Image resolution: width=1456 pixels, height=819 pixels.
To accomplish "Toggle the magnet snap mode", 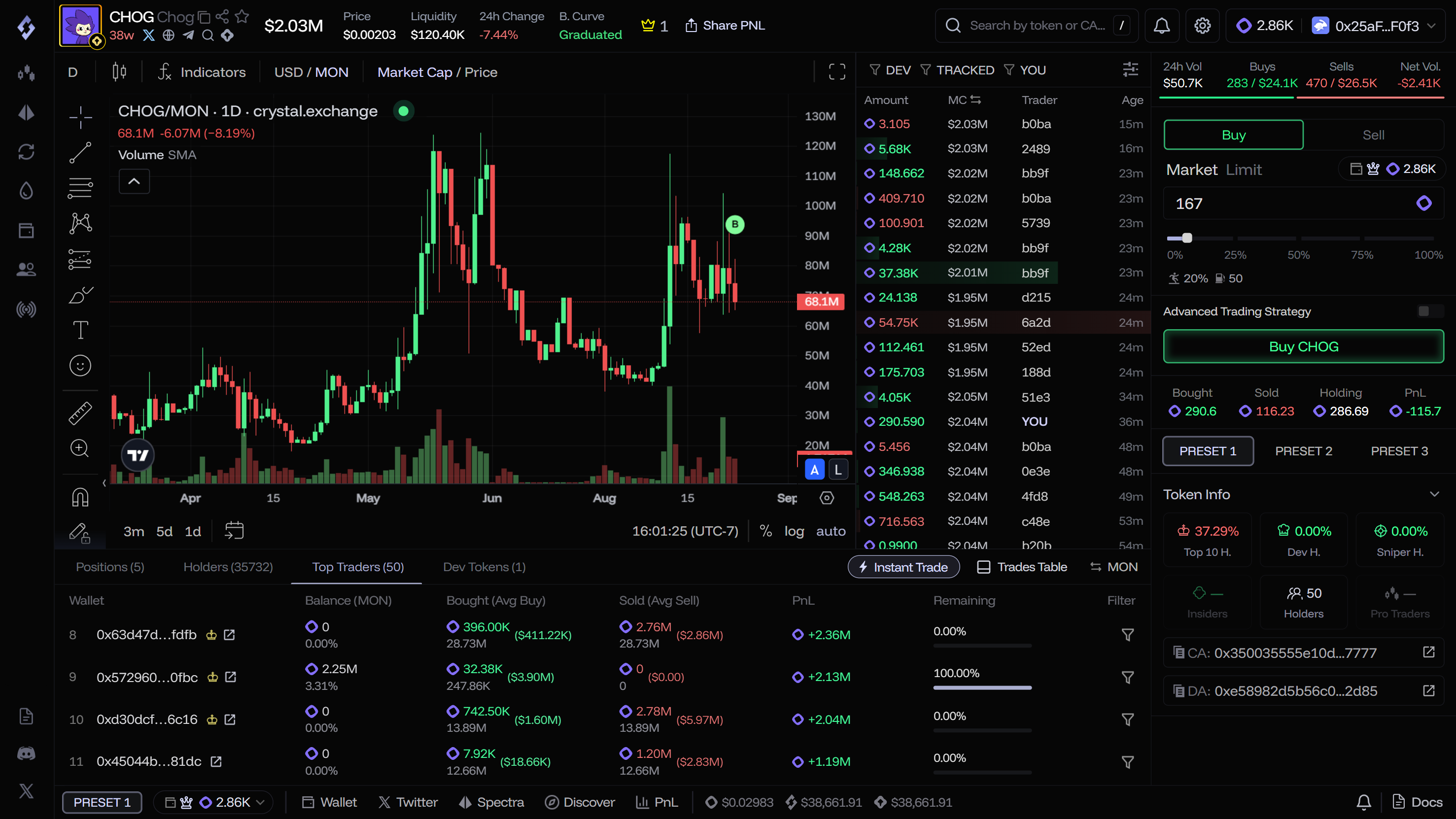I will [x=80, y=497].
